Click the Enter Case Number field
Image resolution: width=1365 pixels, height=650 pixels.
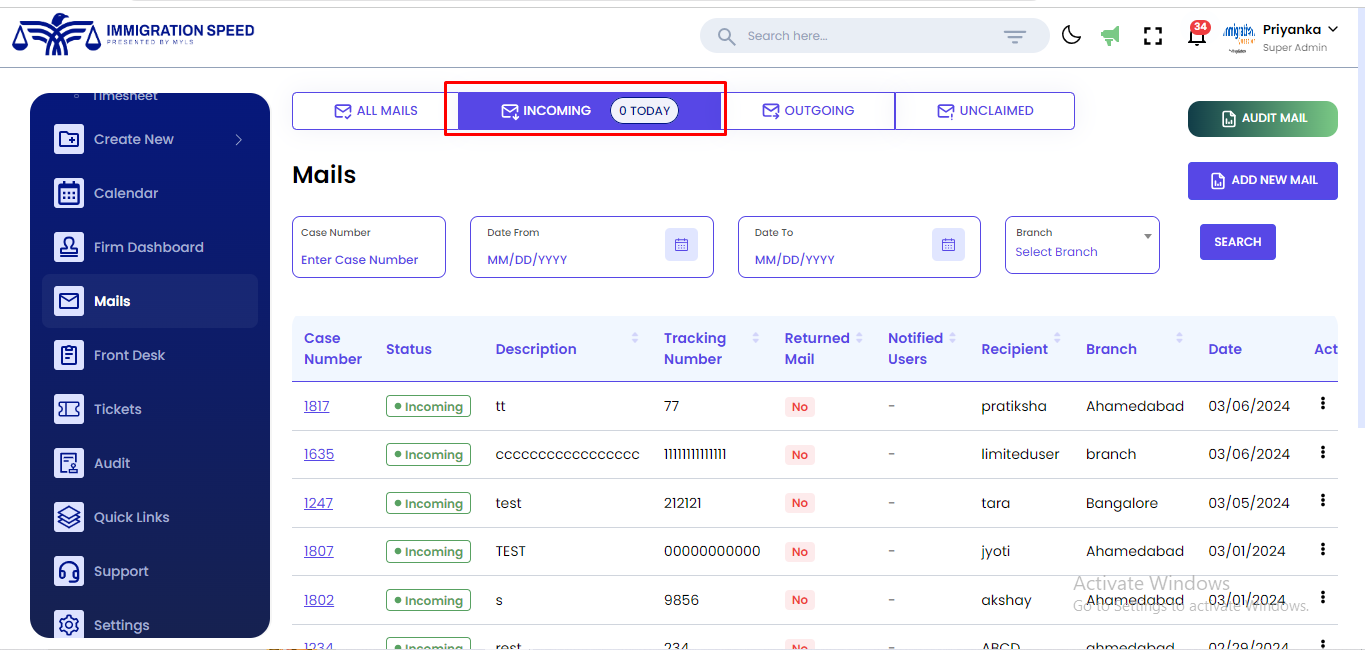tap(367, 260)
